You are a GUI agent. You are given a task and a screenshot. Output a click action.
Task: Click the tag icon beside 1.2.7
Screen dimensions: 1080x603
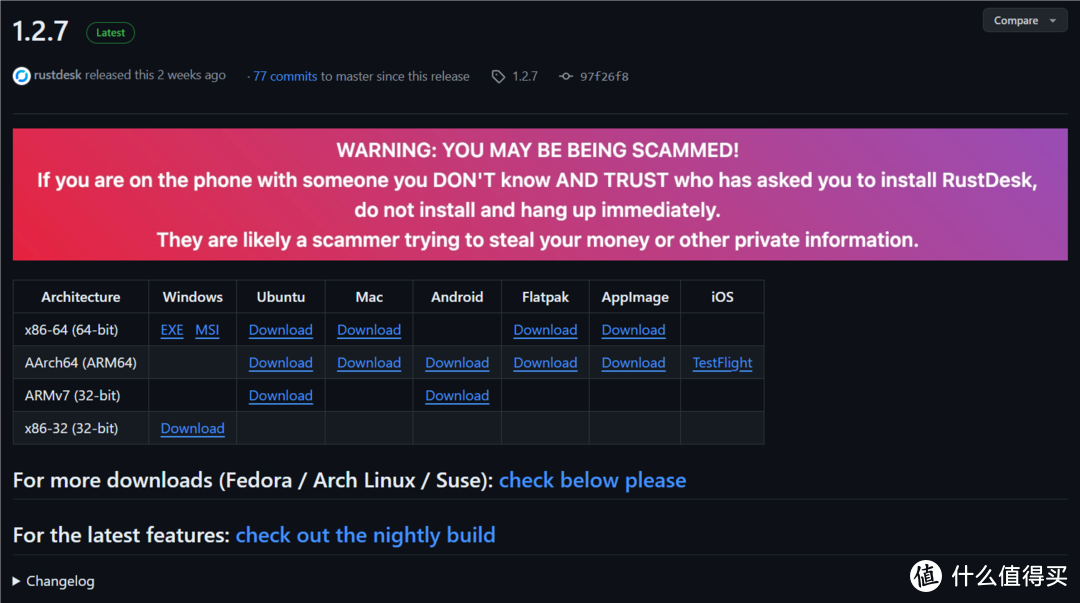pos(498,76)
